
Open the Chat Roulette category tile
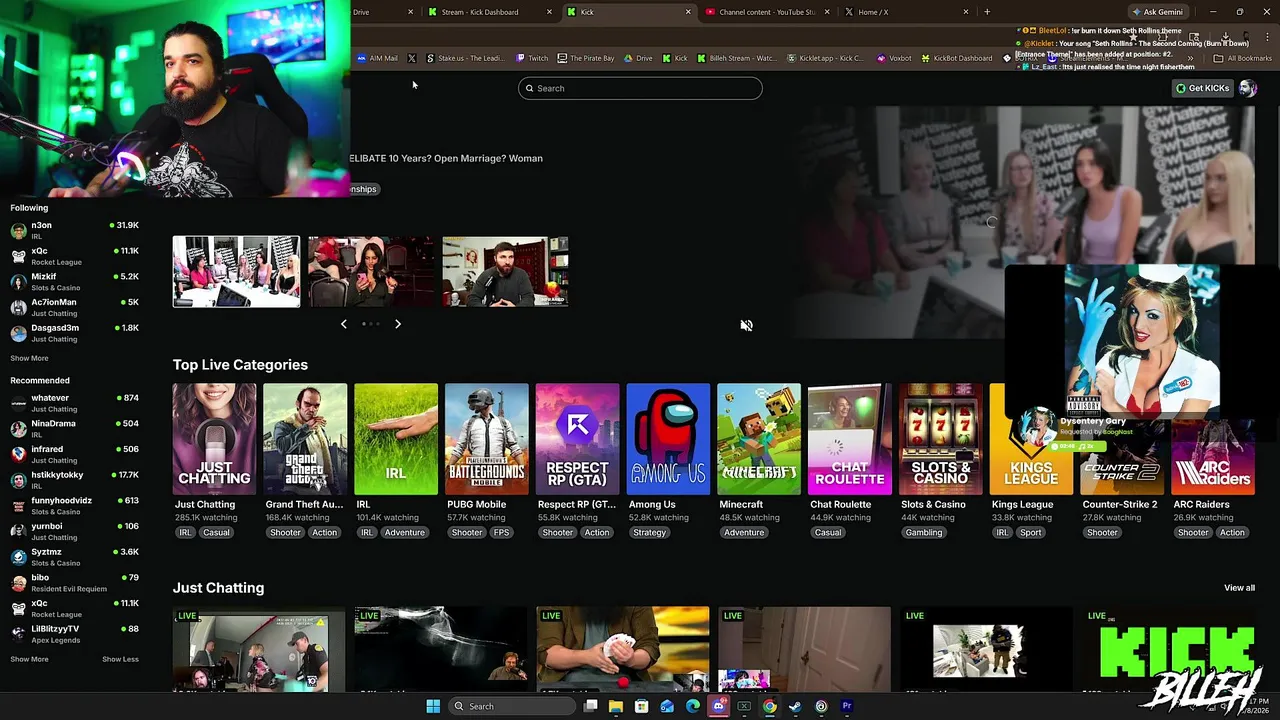(850, 439)
